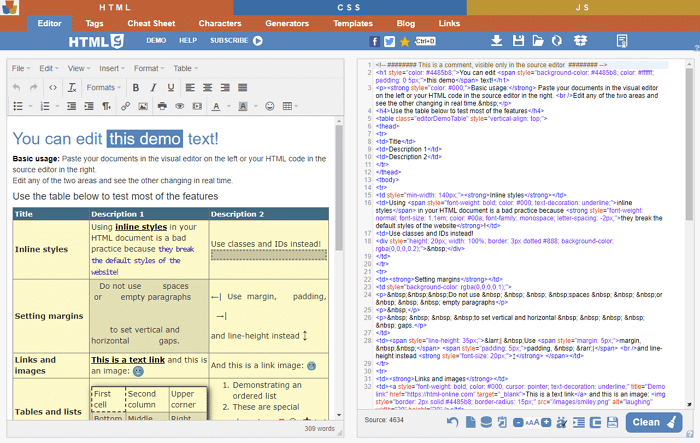Screen dimensions: 700x443
Task: Click the Bold formatting icon
Action: [x=135, y=87]
